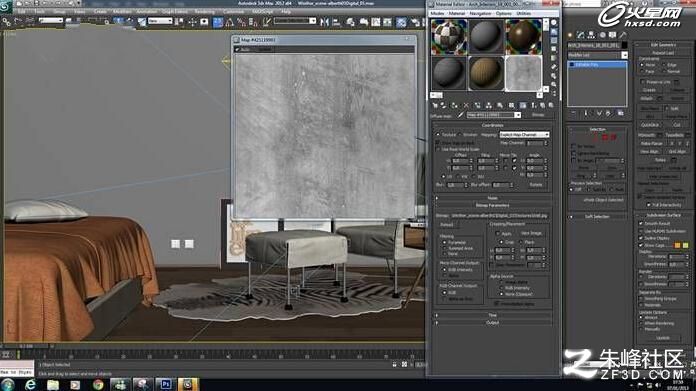Pick material from object eyedropper
Screen dimensions: 696x391
(x=461, y=115)
